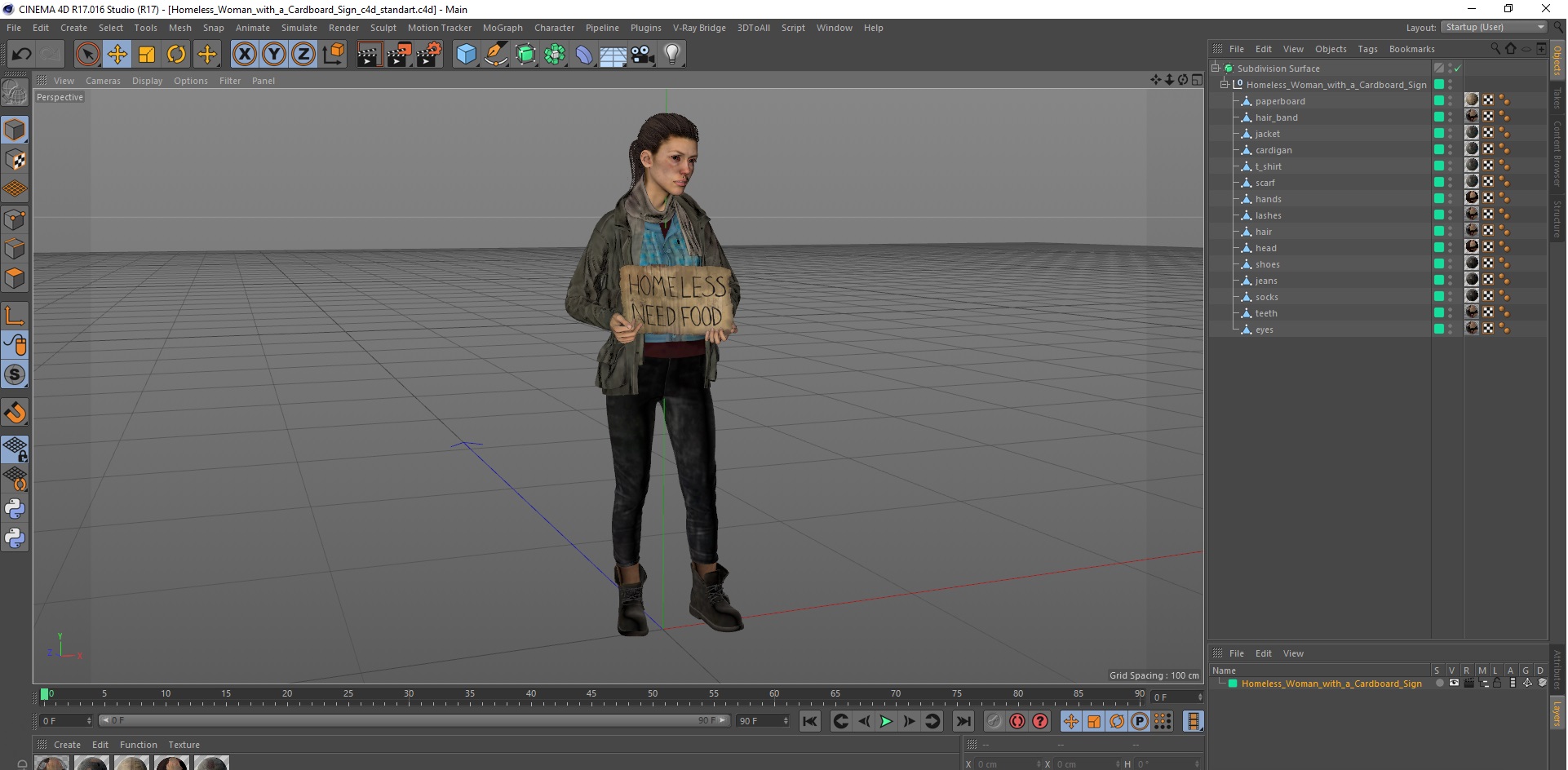Open the MoGraph array generator icon
The width and height of the screenshot is (1568, 770).
(x=555, y=55)
